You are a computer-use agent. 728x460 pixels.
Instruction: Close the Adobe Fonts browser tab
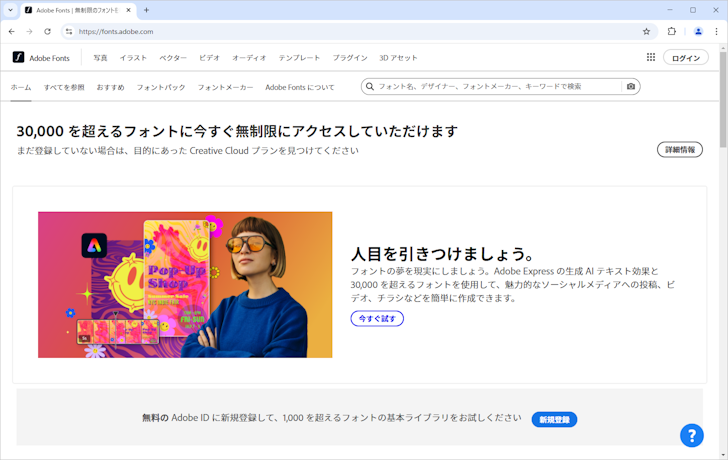(129, 10)
